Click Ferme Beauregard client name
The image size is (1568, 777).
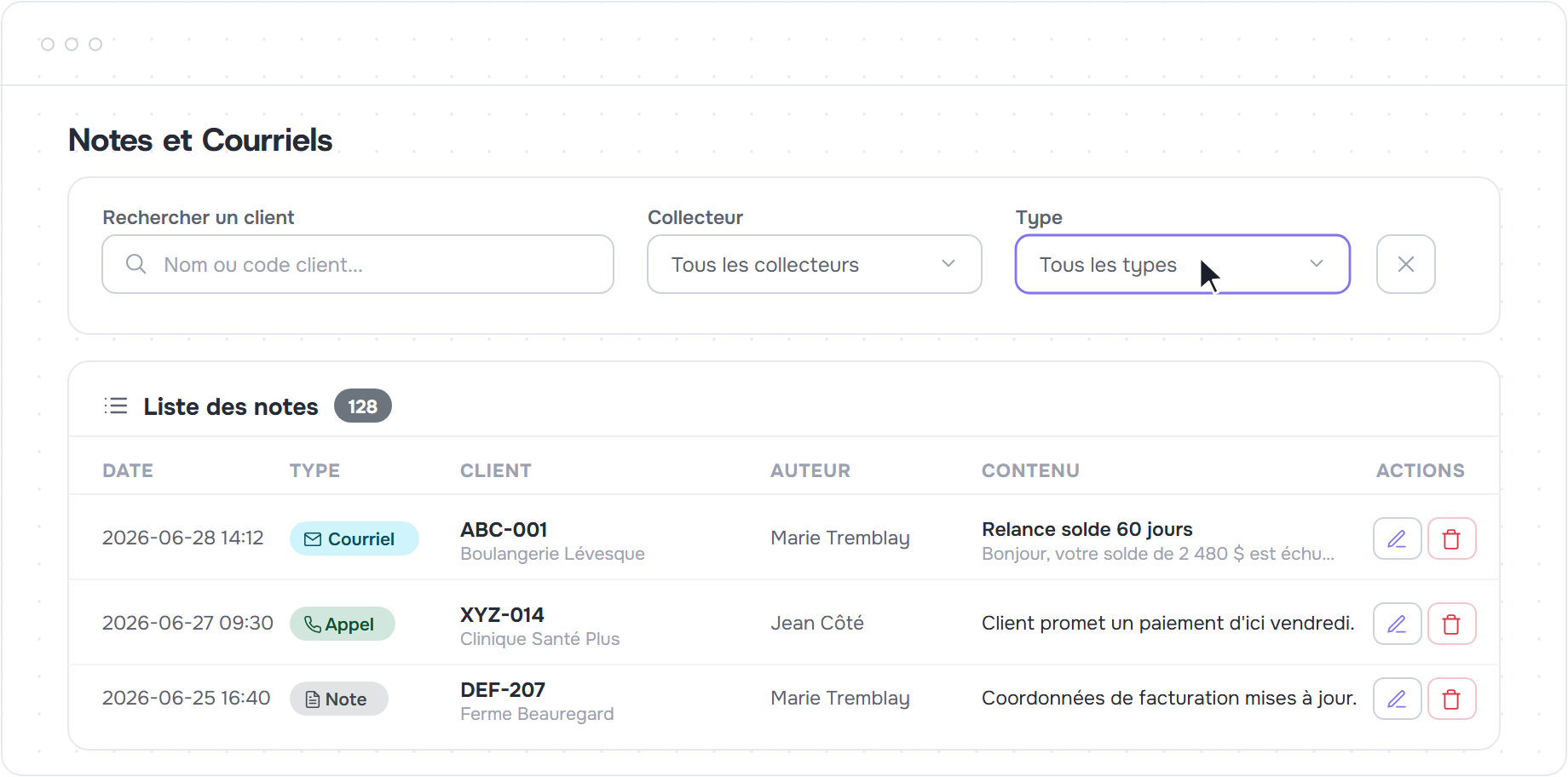tap(537, 714)
